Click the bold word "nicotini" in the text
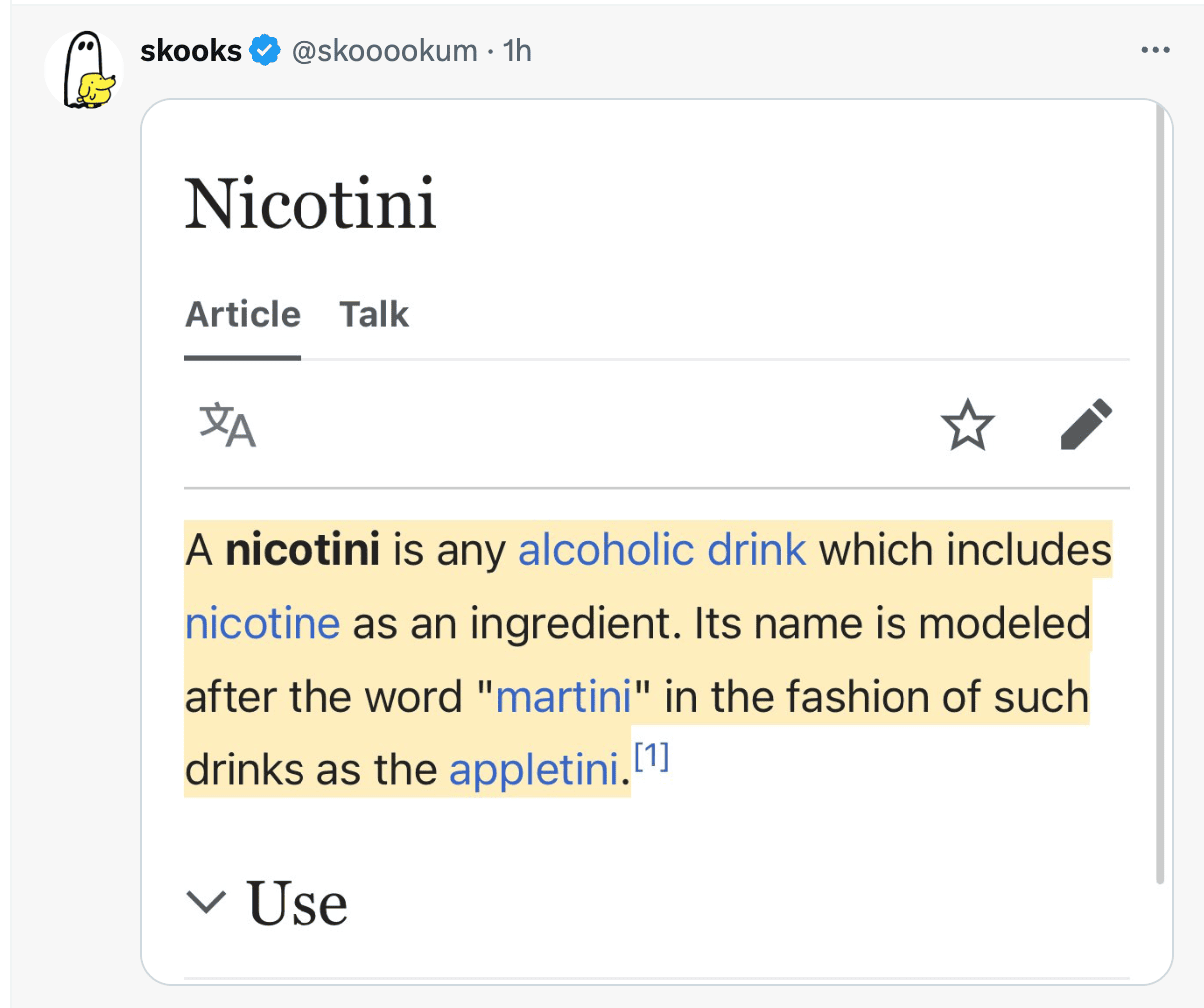This screenshot has width=1204, height=1008. 302,550
